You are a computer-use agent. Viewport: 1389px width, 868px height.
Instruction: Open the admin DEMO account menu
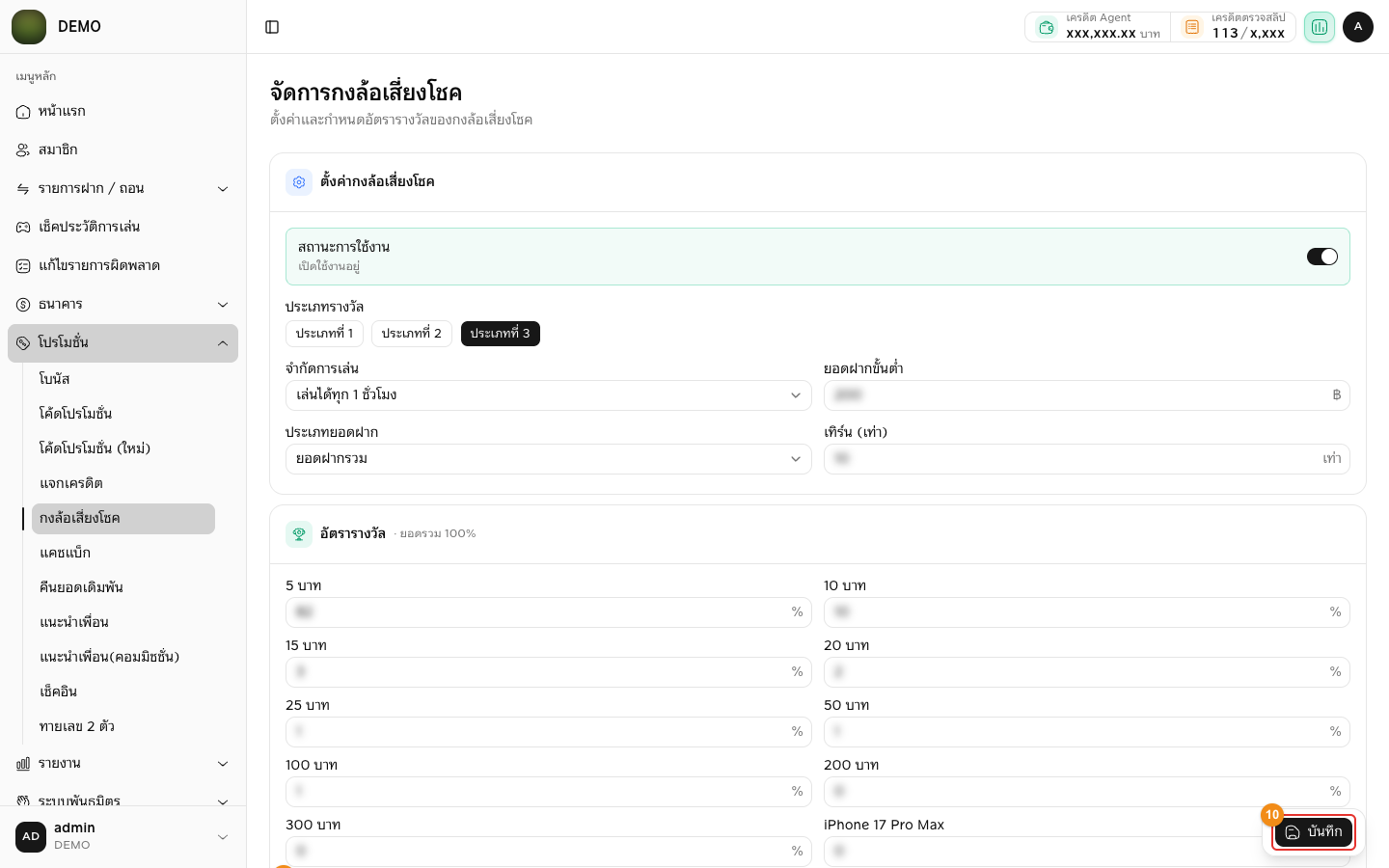pyautogui.click(x=123, y=837)
